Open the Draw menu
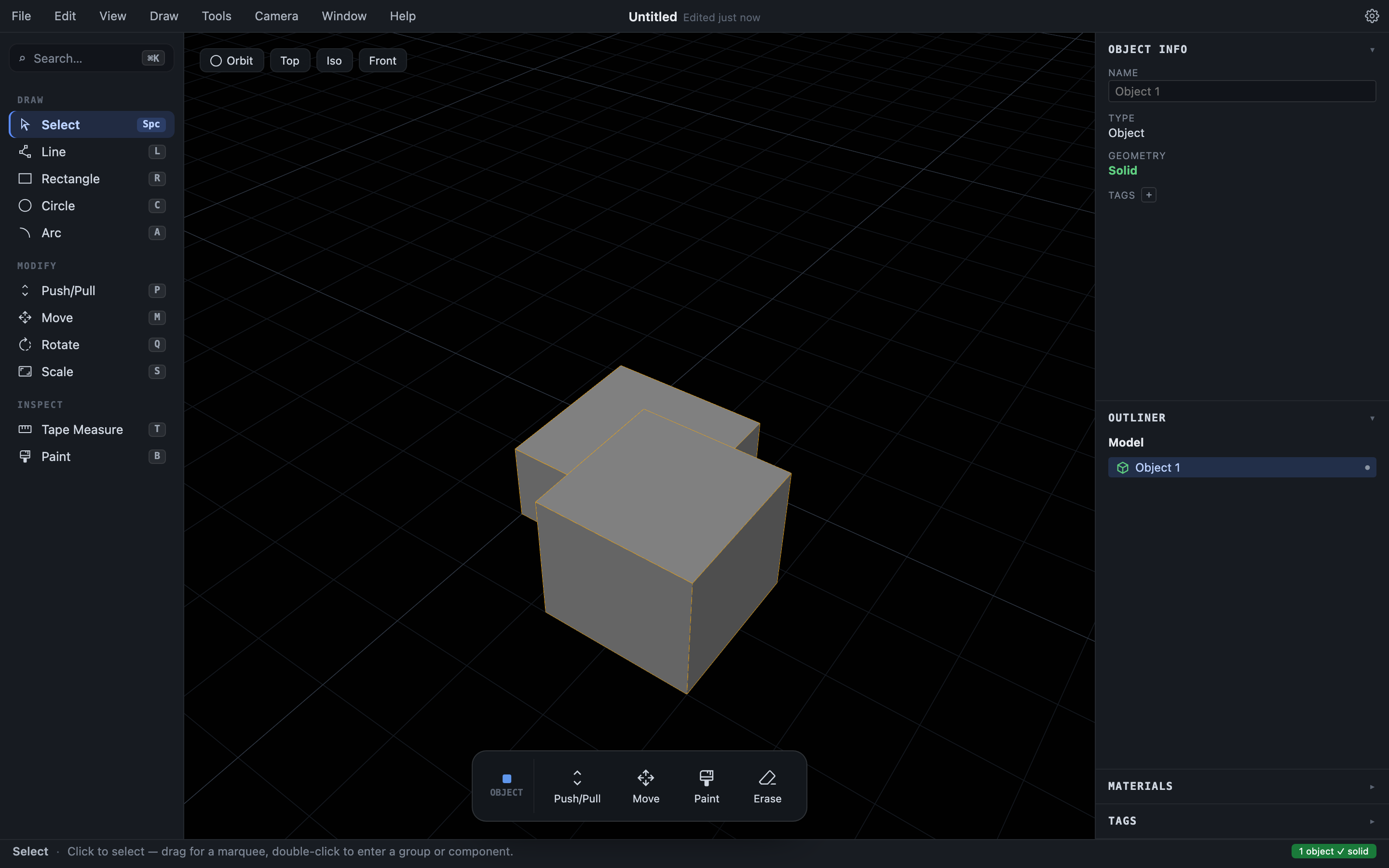Viewport: 1389px width, 868px height. (x=163, y=16)
